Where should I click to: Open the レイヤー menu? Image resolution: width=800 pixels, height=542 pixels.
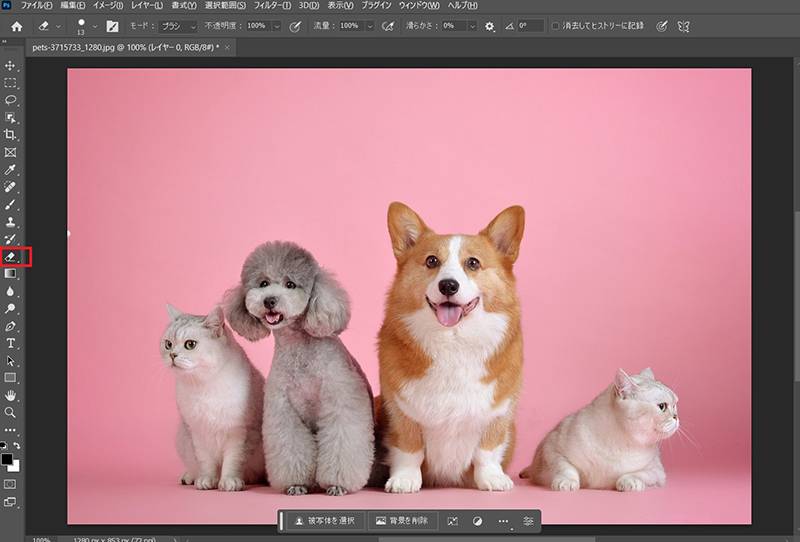pyautogui.click(x=147, y=5)
